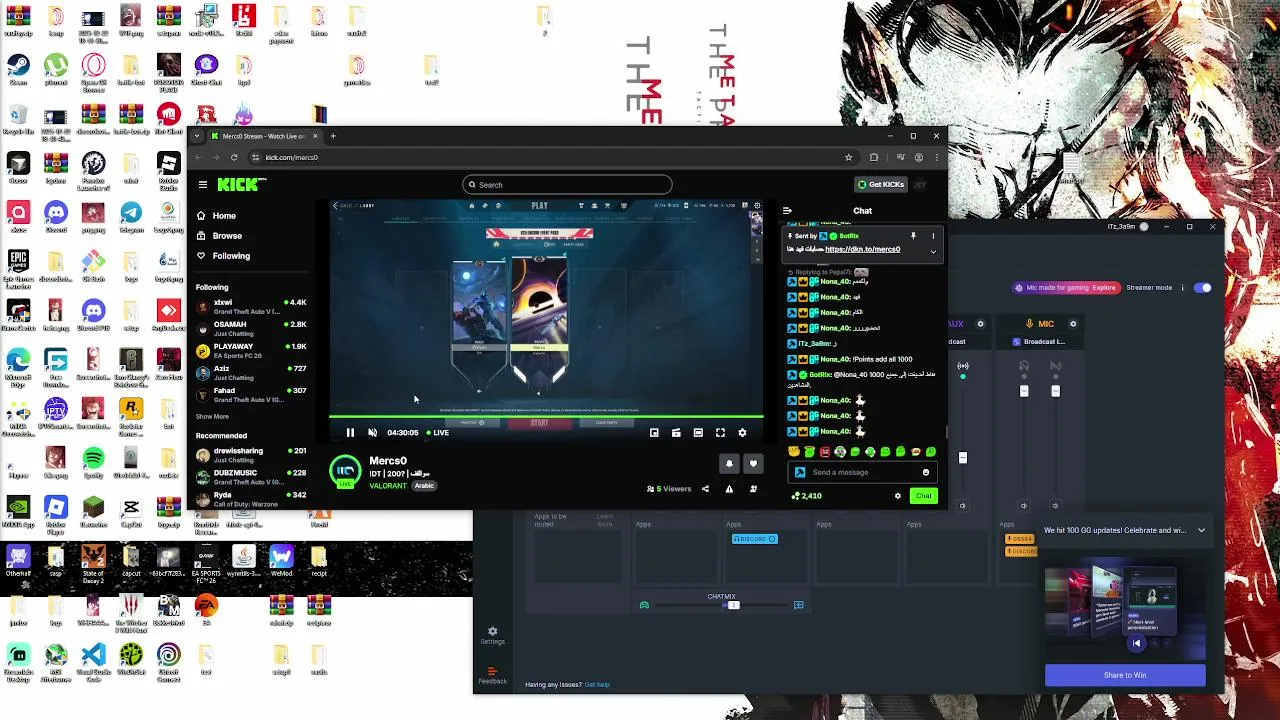Viewport: 1280px width, 720px height.
Task: Open Settings in Sonar sidebar
Action: 492,636
